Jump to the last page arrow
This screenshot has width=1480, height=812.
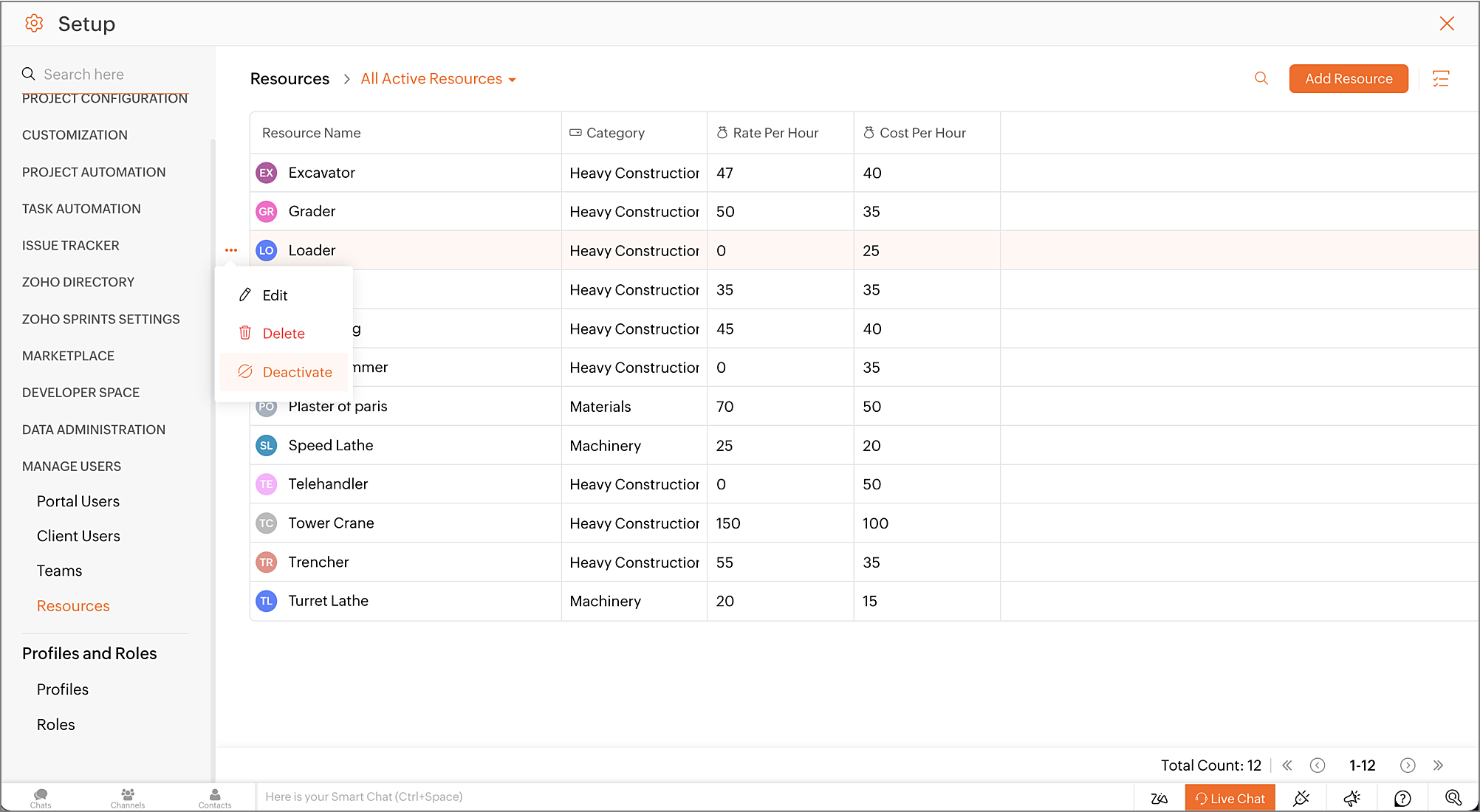[1438, 765]
